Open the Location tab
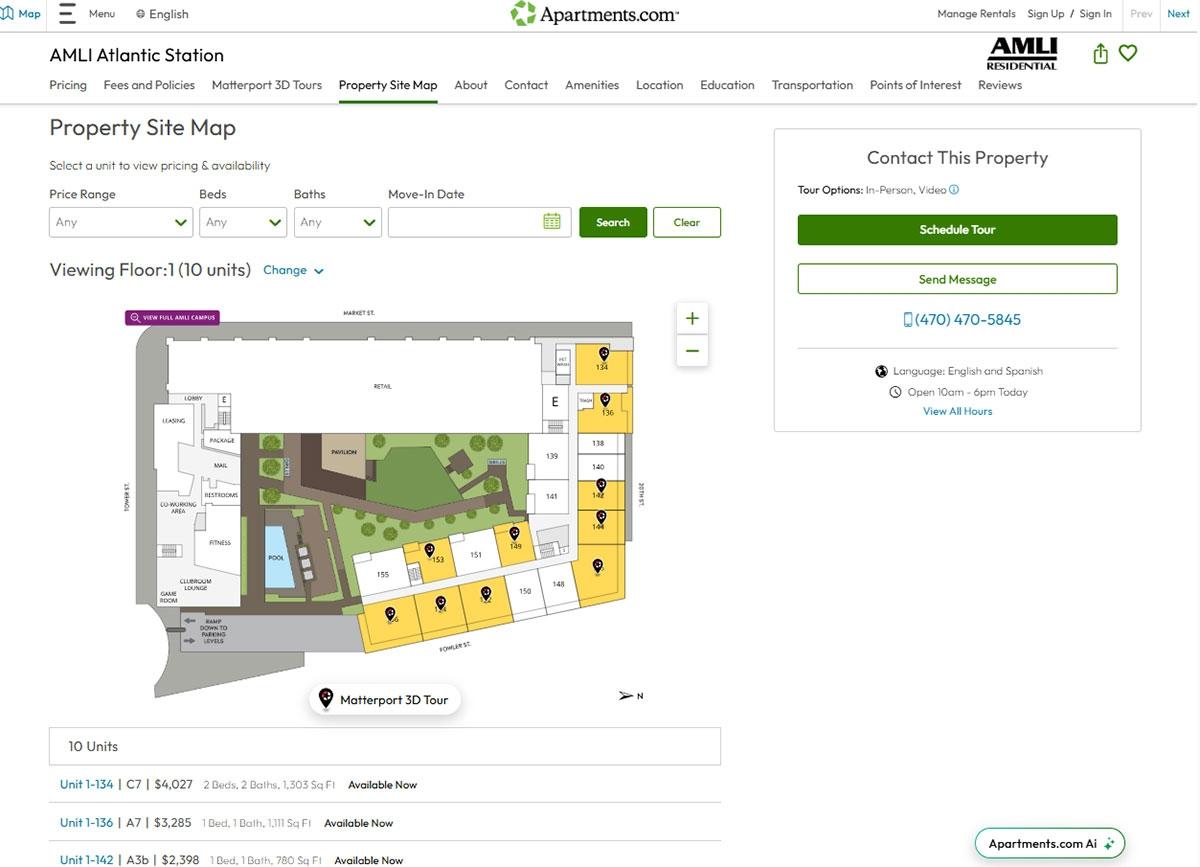The image size is (1200, 867). (659, 85)
